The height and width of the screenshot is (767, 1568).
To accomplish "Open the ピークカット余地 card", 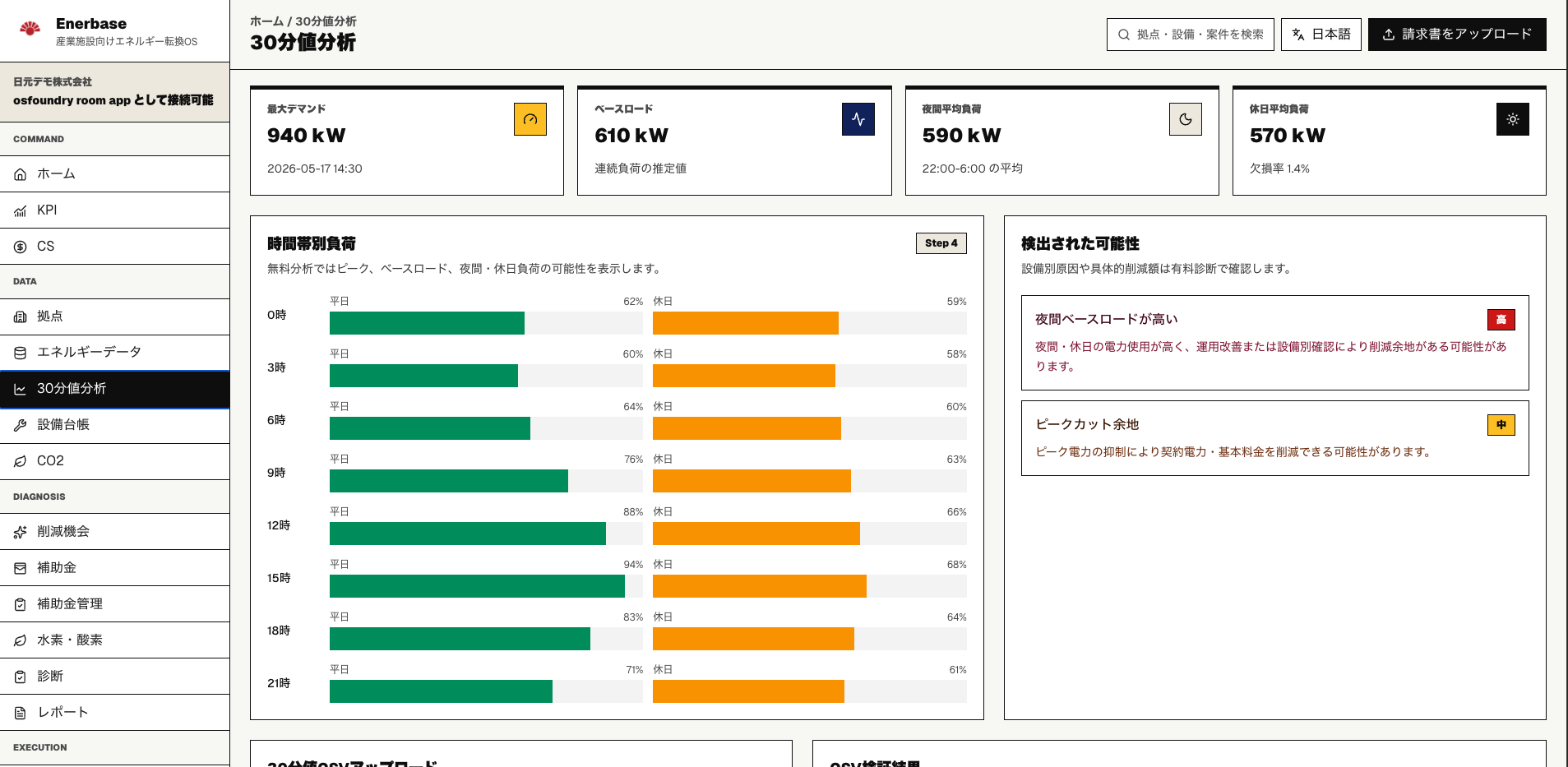I will tap(1274, 438).
